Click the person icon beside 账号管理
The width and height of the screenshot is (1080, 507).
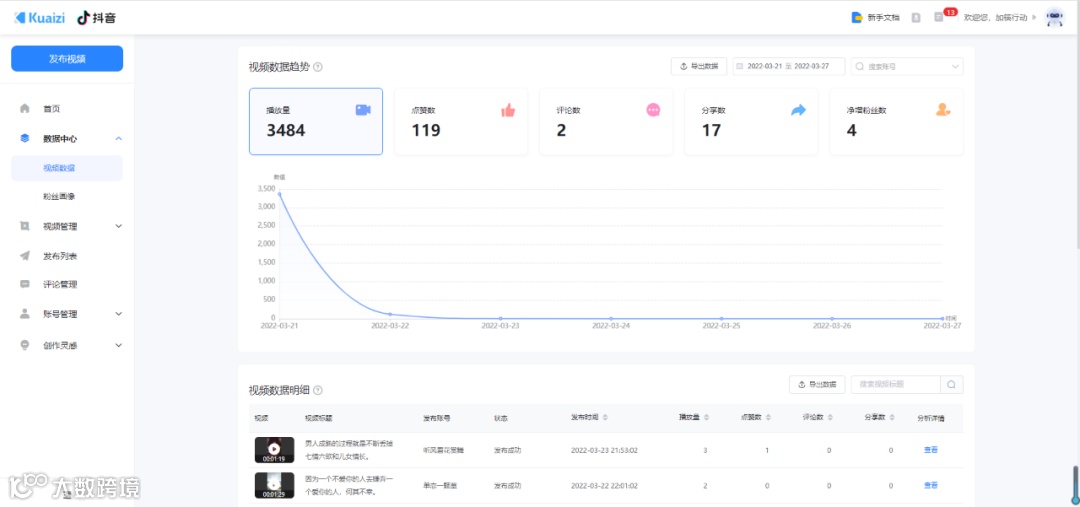25,313
